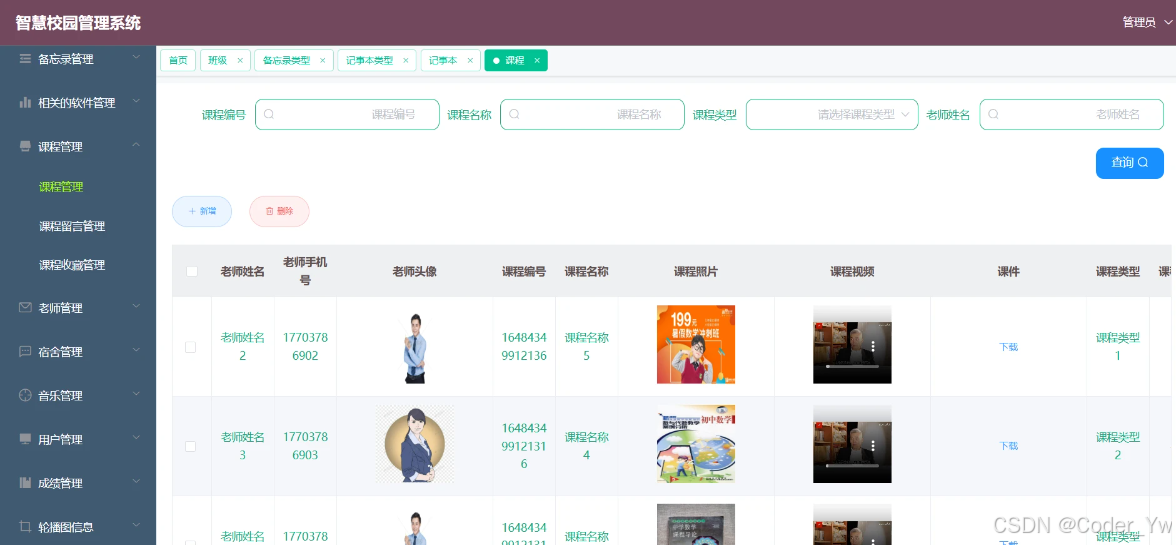Click 老师姓名2 male teacher avatar
This screenshot has height=545, width=1176.
pyautogui.click(x=415, y=349)
